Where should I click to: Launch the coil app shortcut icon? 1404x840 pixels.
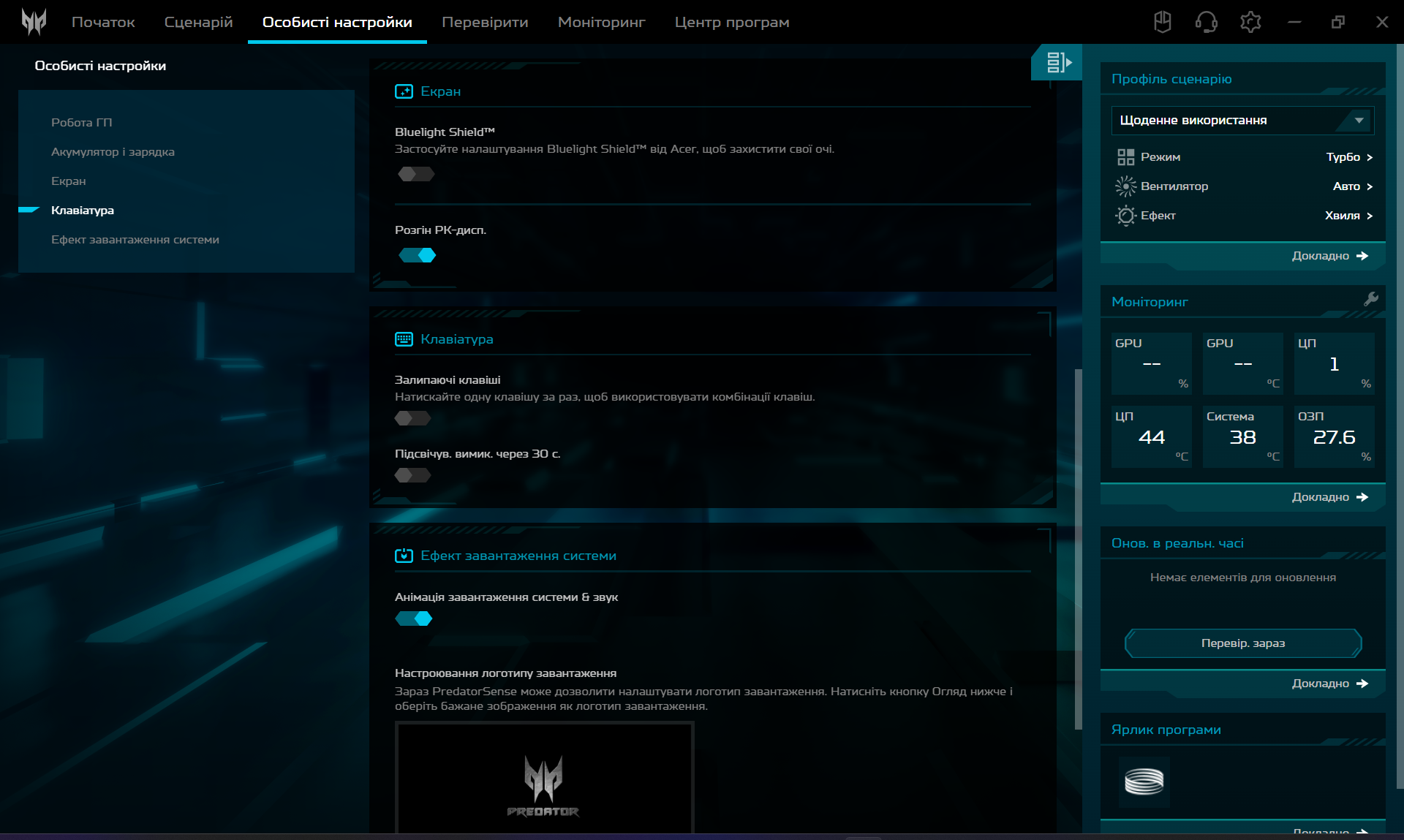tap(1144, 782)
